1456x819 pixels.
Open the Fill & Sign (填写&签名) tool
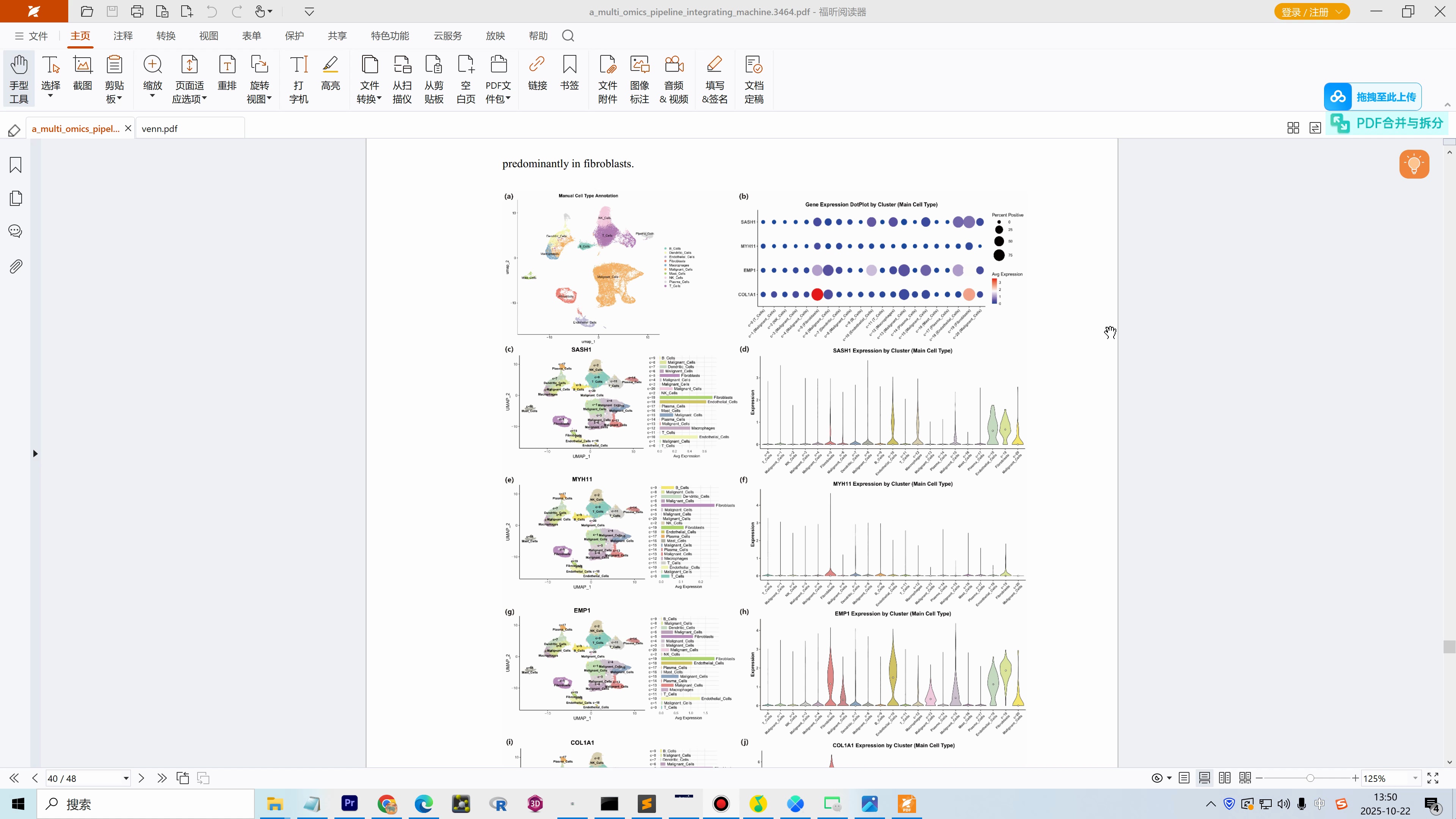point(714,78)
